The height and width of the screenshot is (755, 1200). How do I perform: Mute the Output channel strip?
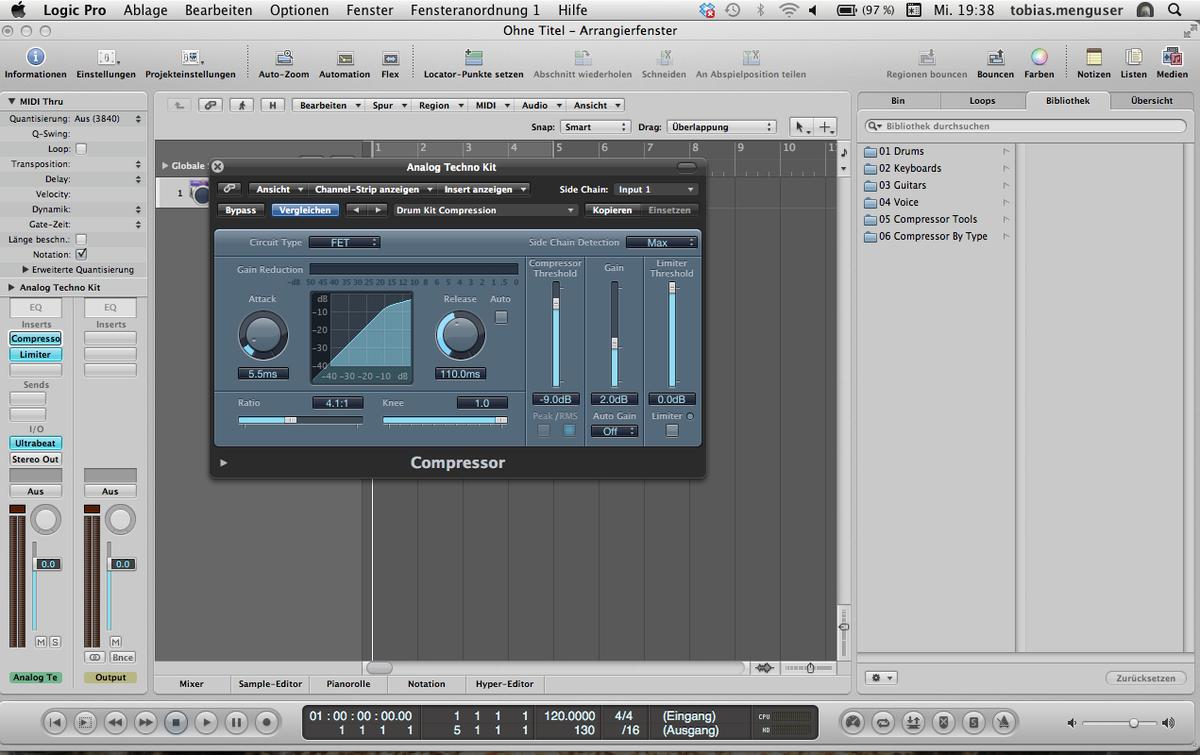tap(116, 641)
